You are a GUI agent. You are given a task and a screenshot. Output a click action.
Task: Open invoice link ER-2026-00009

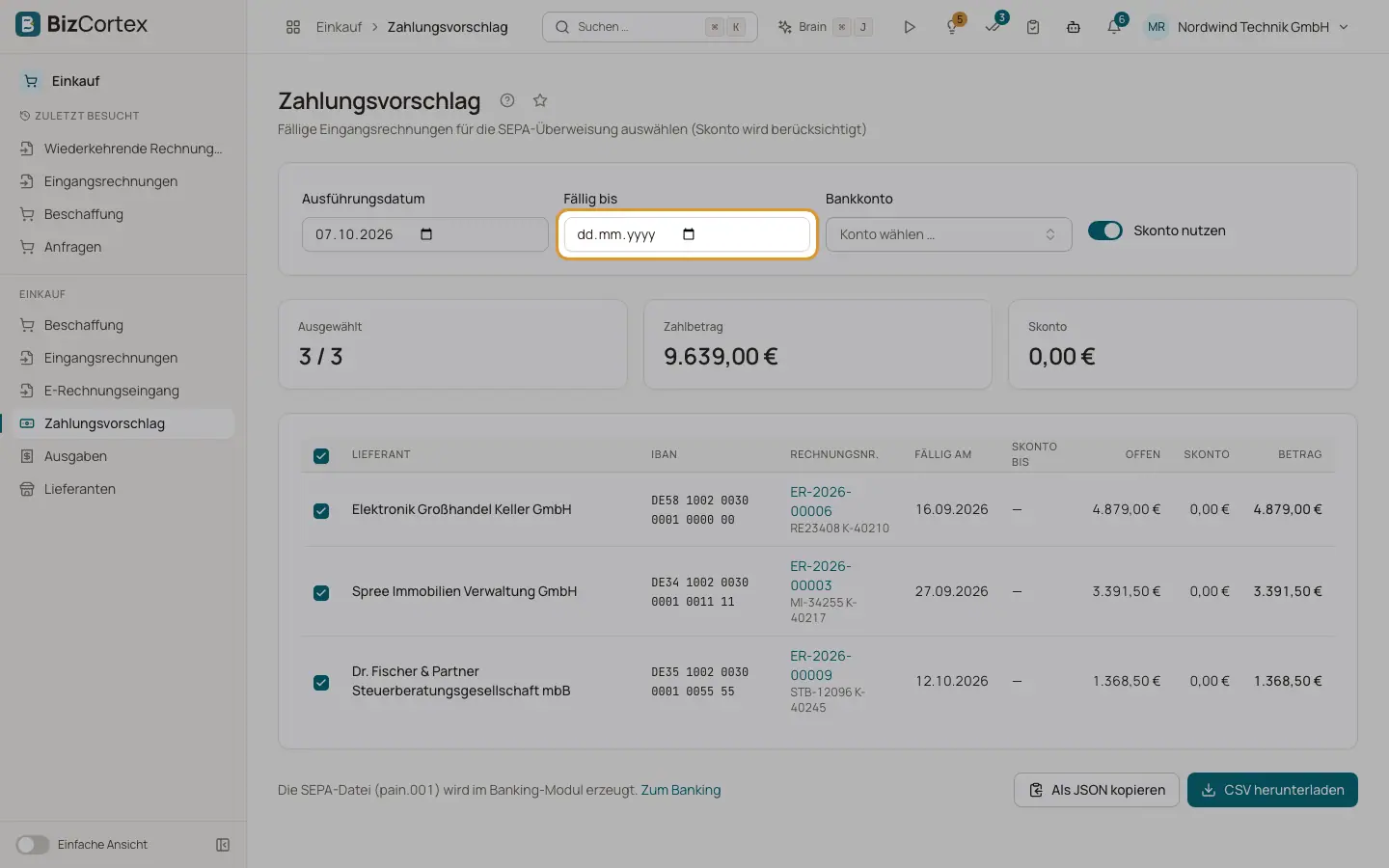tap(821, 665)
